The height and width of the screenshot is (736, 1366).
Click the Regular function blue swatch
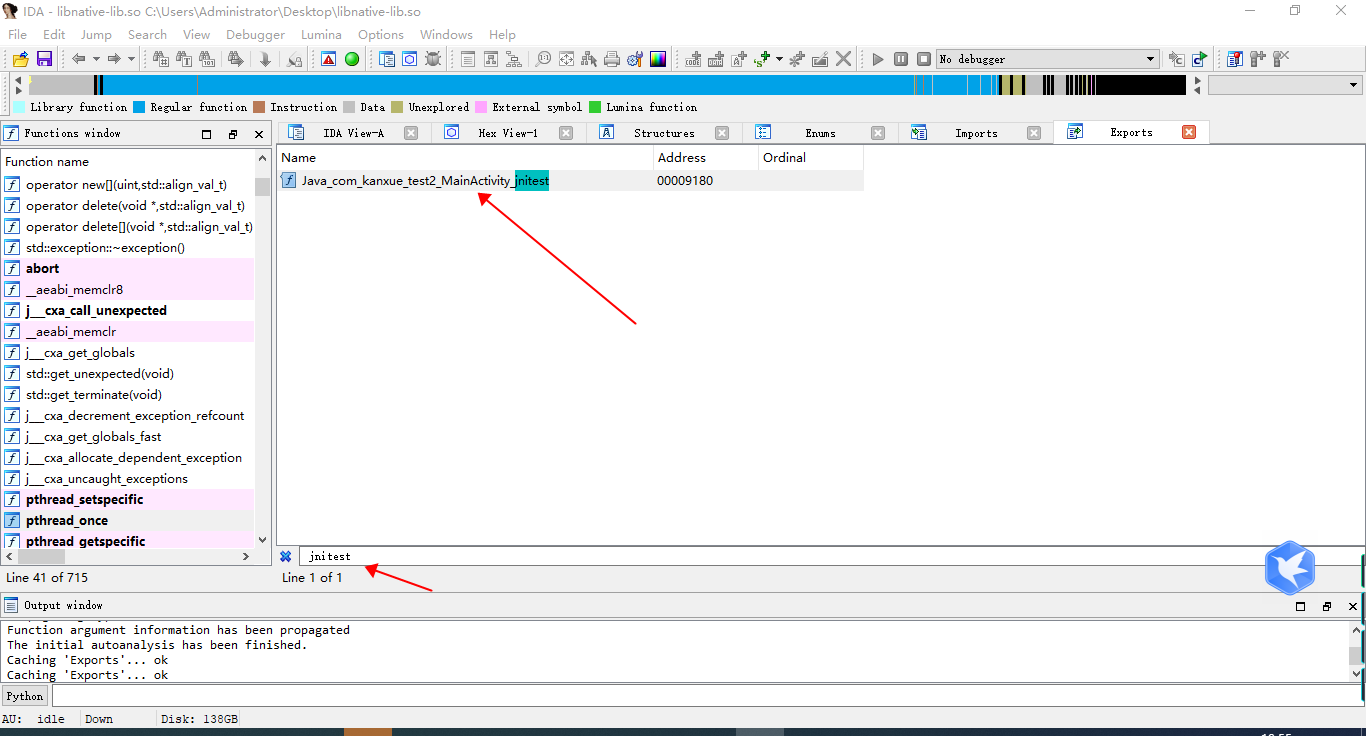(139, 107)
